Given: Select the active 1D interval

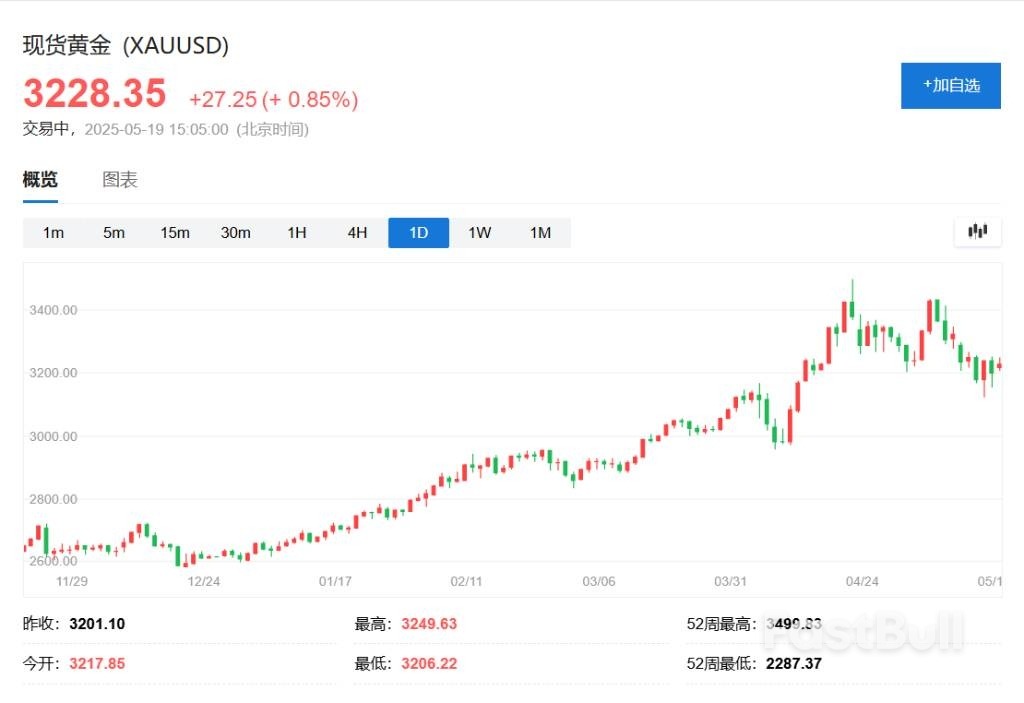Looking at the screenshot, I should (418, 232).
